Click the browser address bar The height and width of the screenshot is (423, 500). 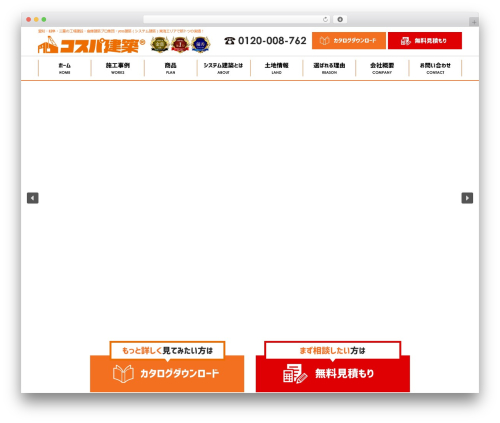[x=237, y=19]
